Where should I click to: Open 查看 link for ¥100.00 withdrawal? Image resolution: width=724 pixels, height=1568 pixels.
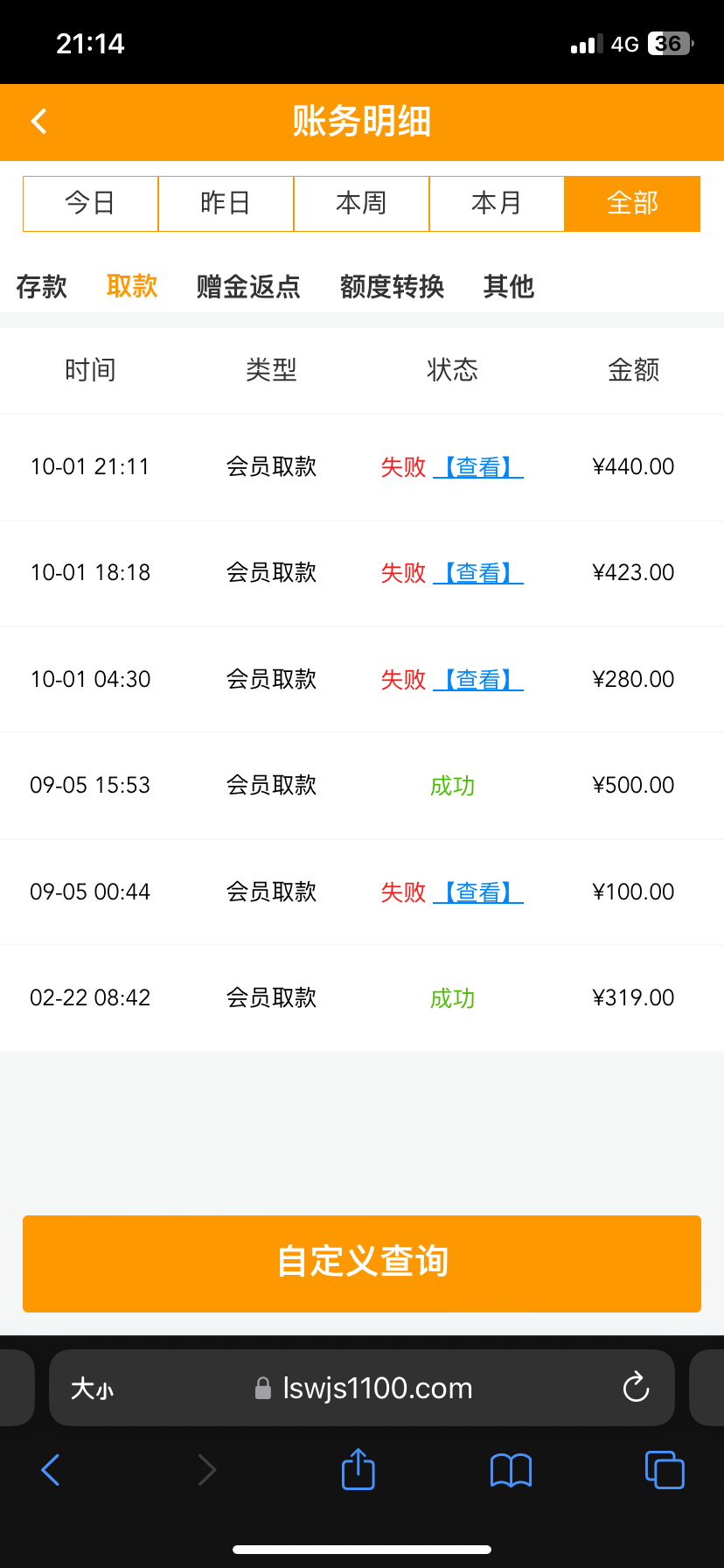pos(478,892)
